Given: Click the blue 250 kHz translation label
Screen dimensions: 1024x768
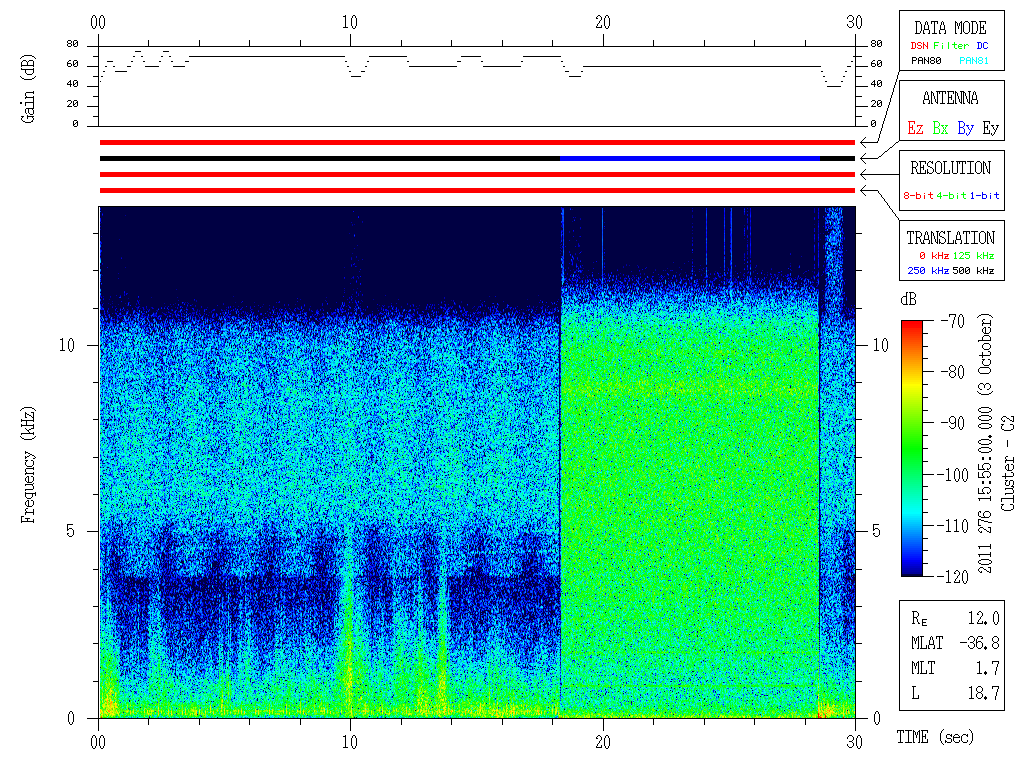Looking at the screenshot, I should click(928, 270).
